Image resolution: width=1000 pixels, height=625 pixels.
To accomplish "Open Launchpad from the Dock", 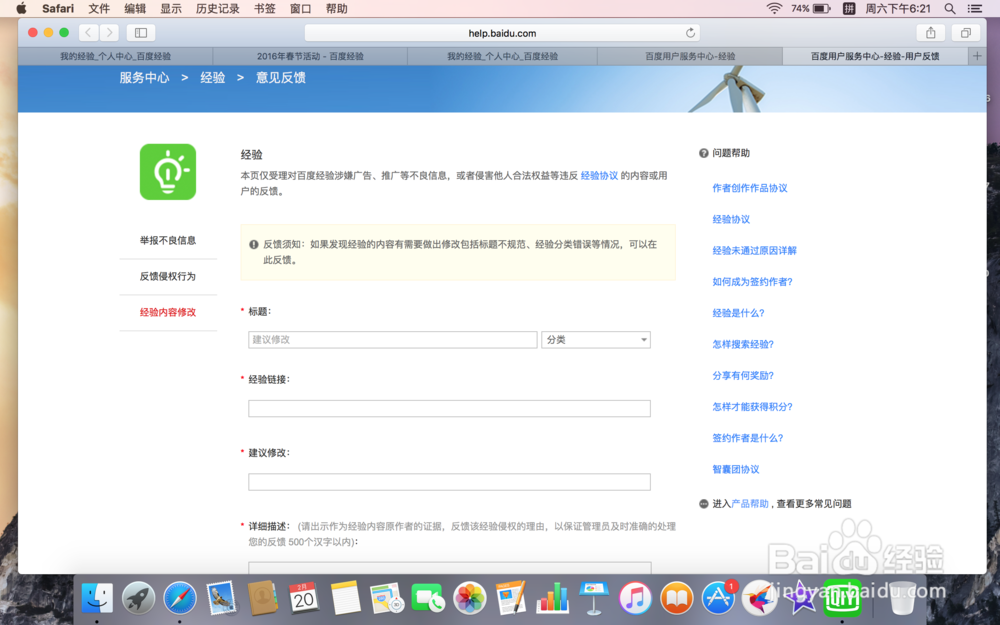I will [x=139, y=597].
